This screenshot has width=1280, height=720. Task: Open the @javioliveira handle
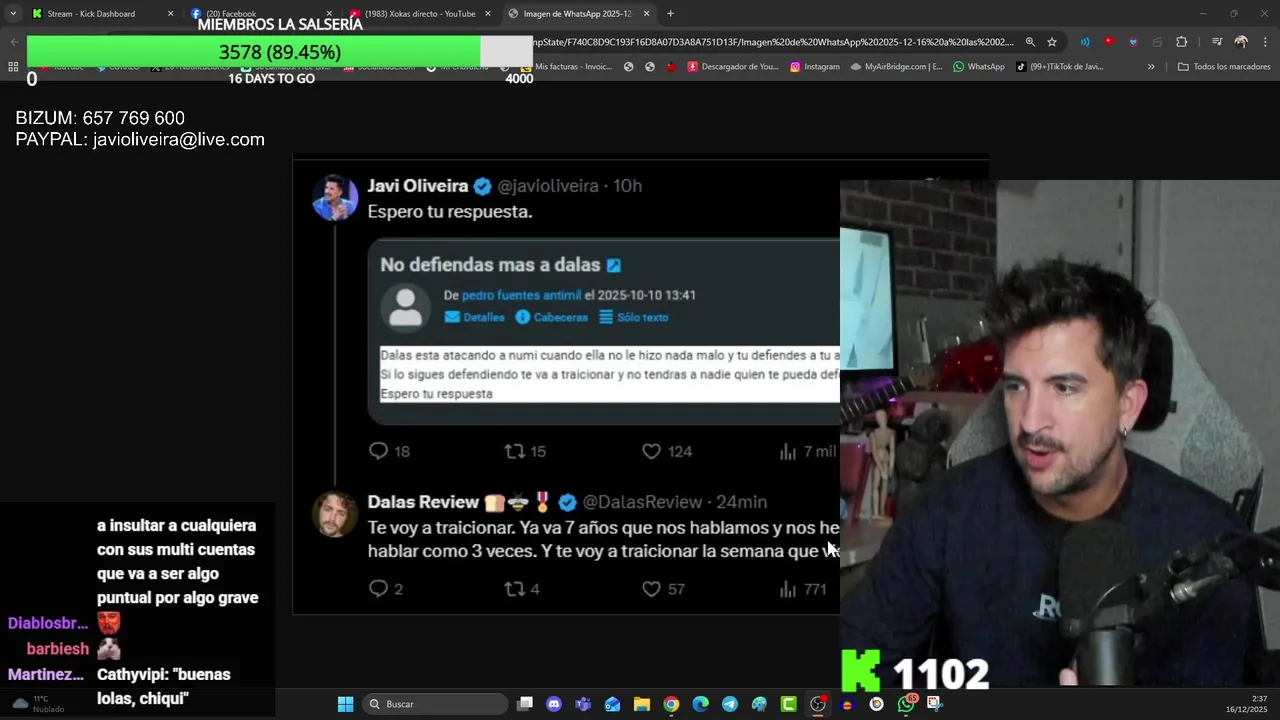click(x=548, y=186)
